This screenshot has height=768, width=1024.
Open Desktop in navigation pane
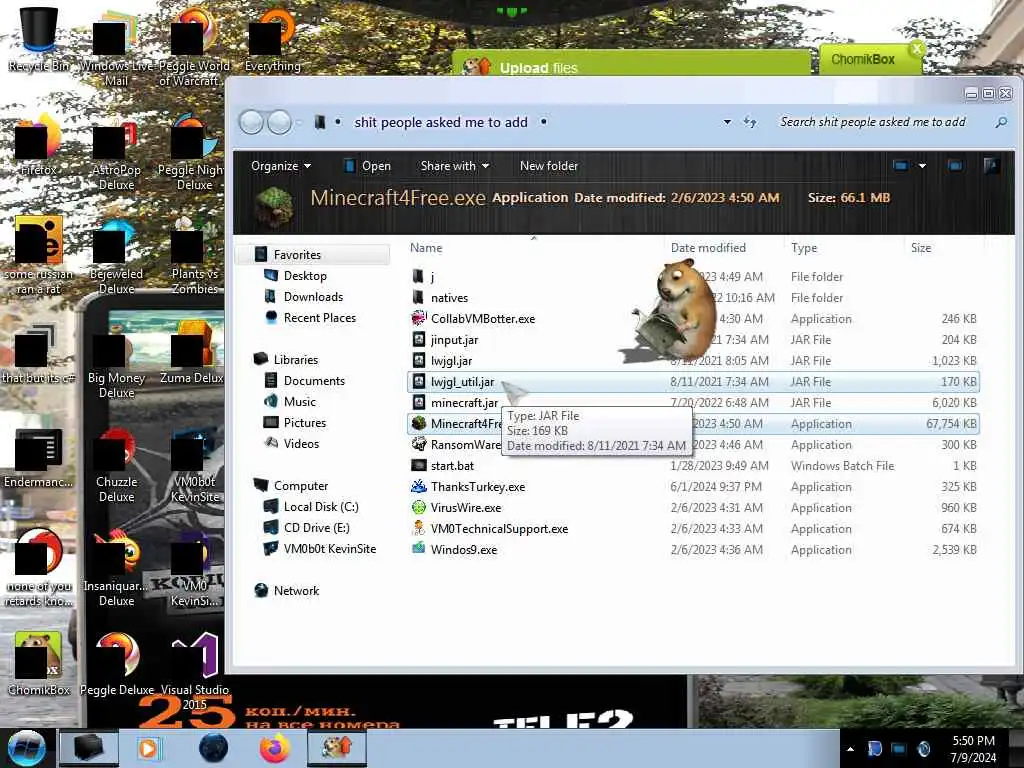pos(305,276)
